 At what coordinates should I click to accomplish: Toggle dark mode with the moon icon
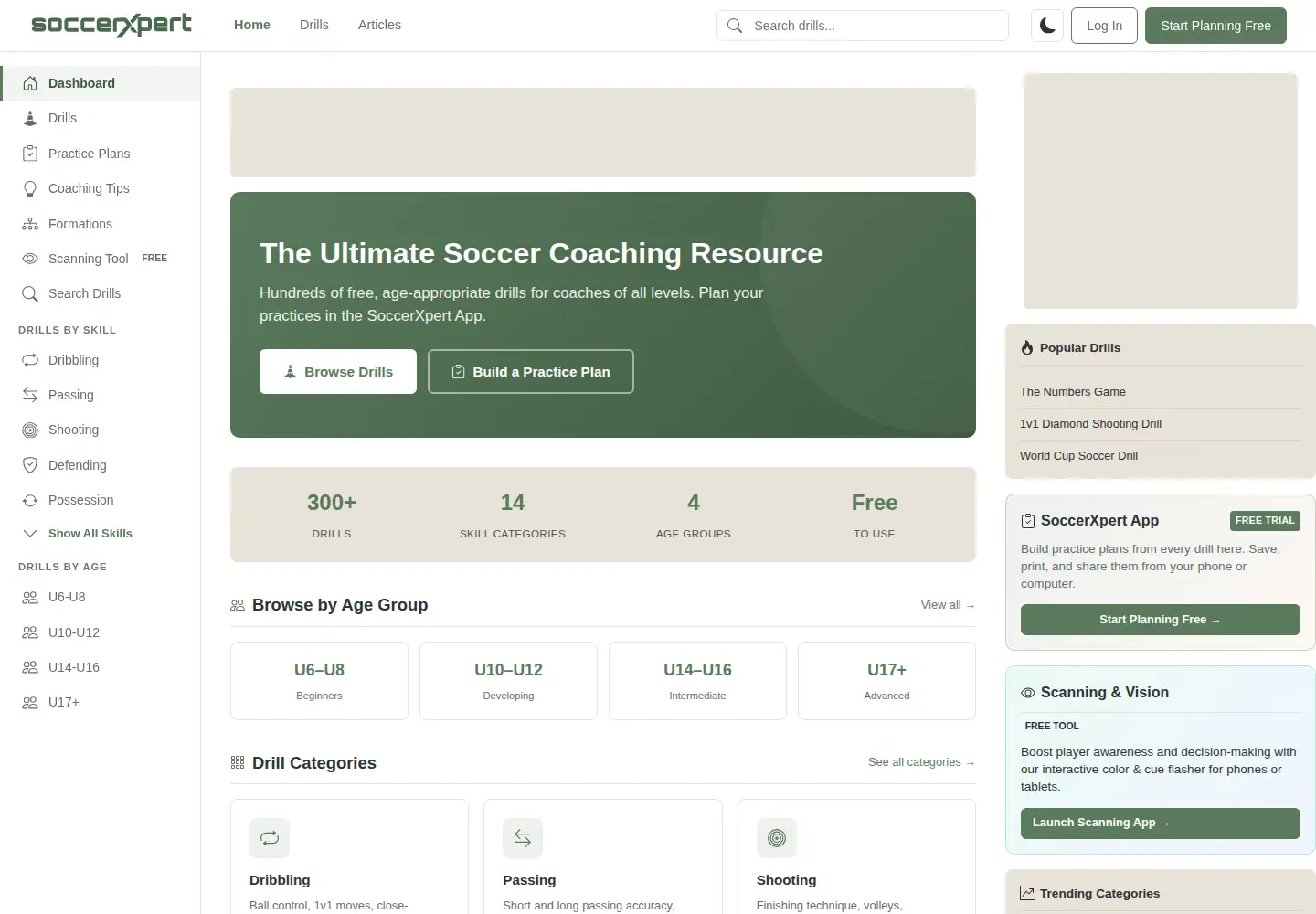click(1047, 26)
